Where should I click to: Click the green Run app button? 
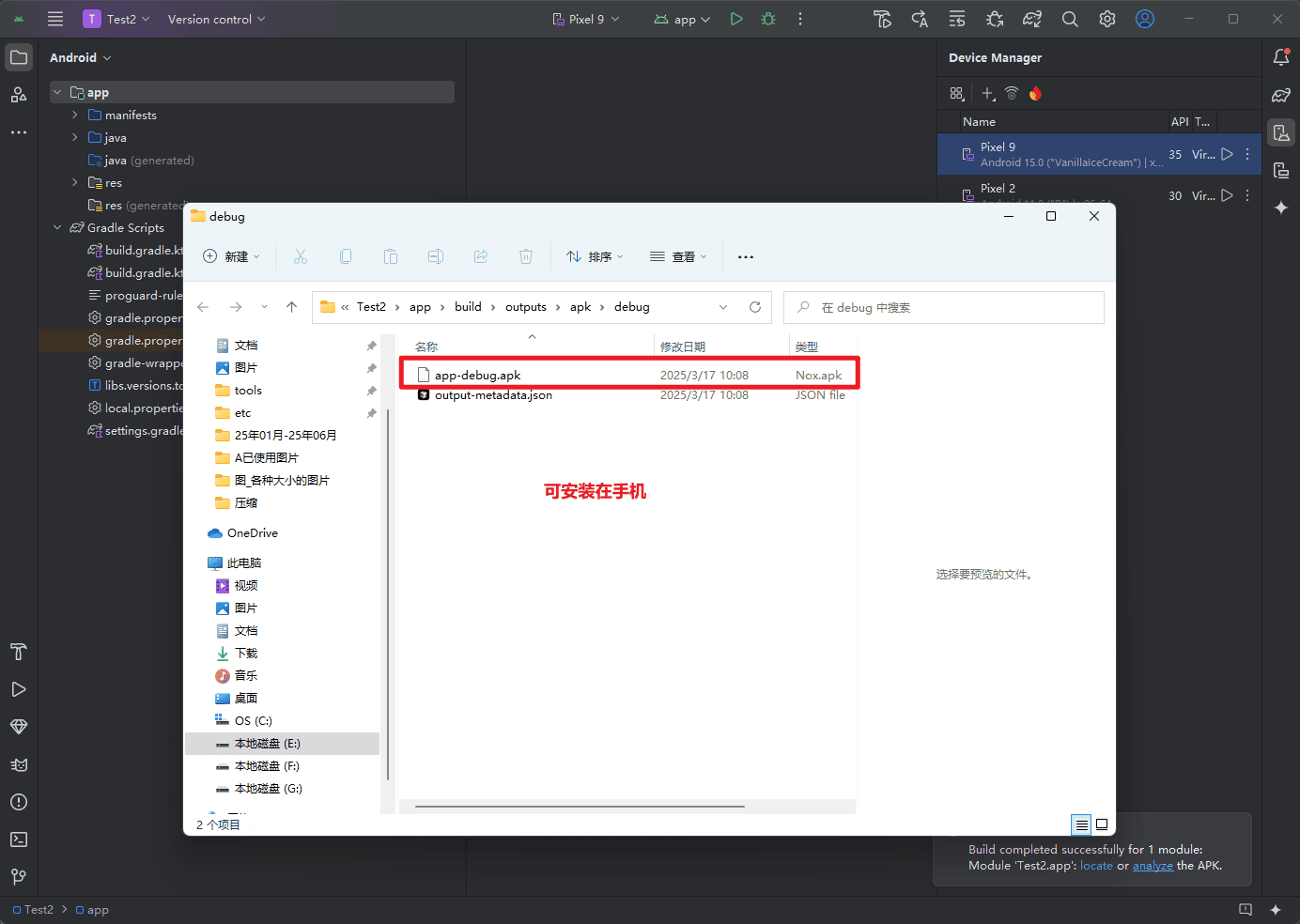point(736,19)
